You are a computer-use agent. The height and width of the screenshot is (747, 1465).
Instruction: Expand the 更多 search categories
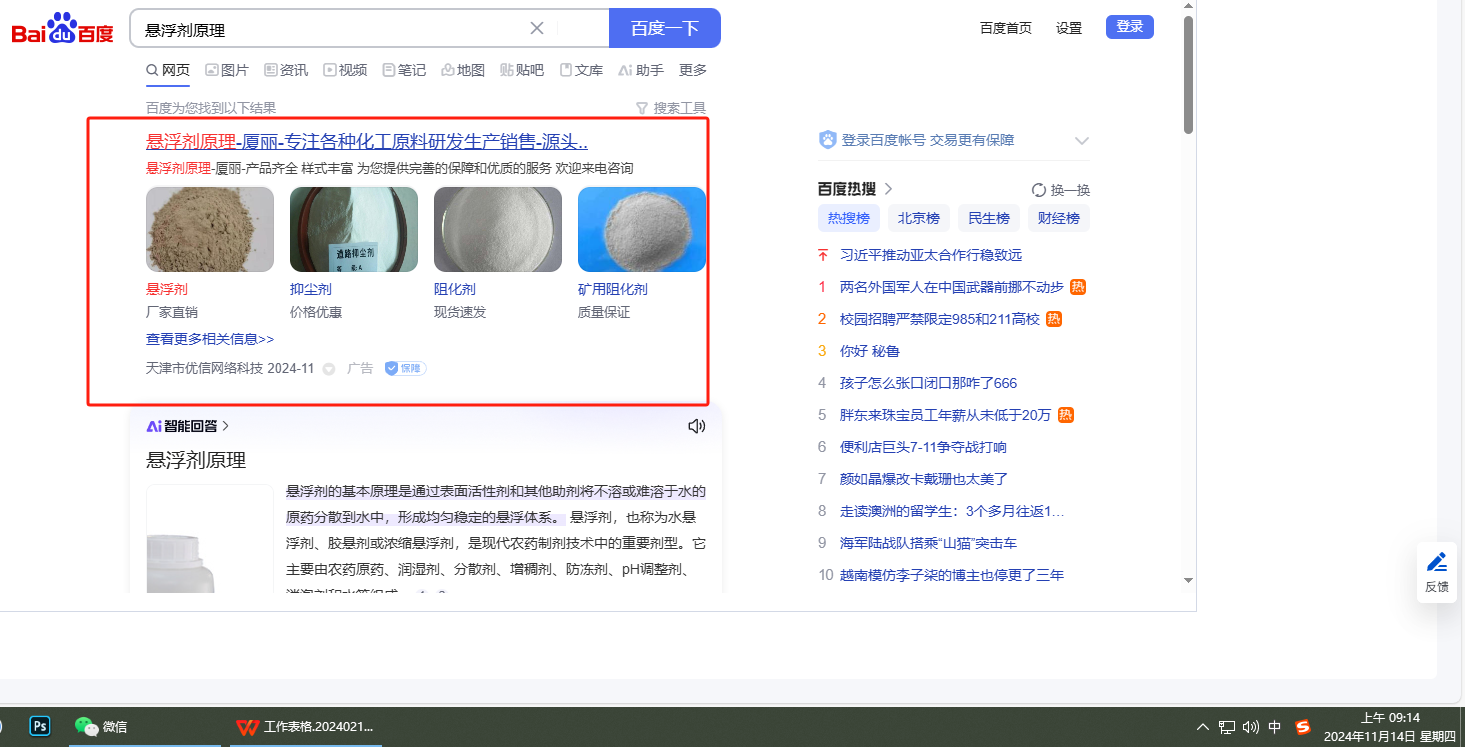[693, 70]
